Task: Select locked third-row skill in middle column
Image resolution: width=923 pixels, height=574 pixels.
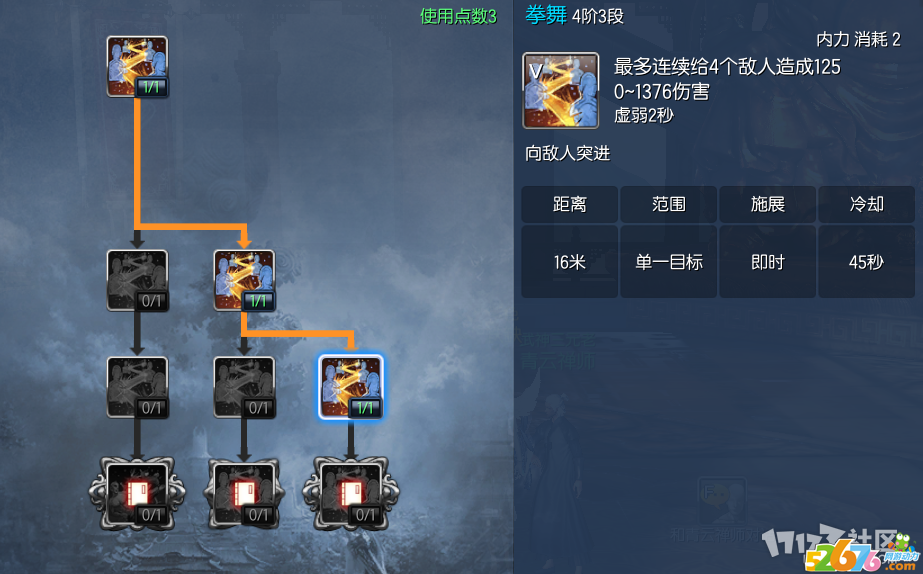Action: coord(244,387)
